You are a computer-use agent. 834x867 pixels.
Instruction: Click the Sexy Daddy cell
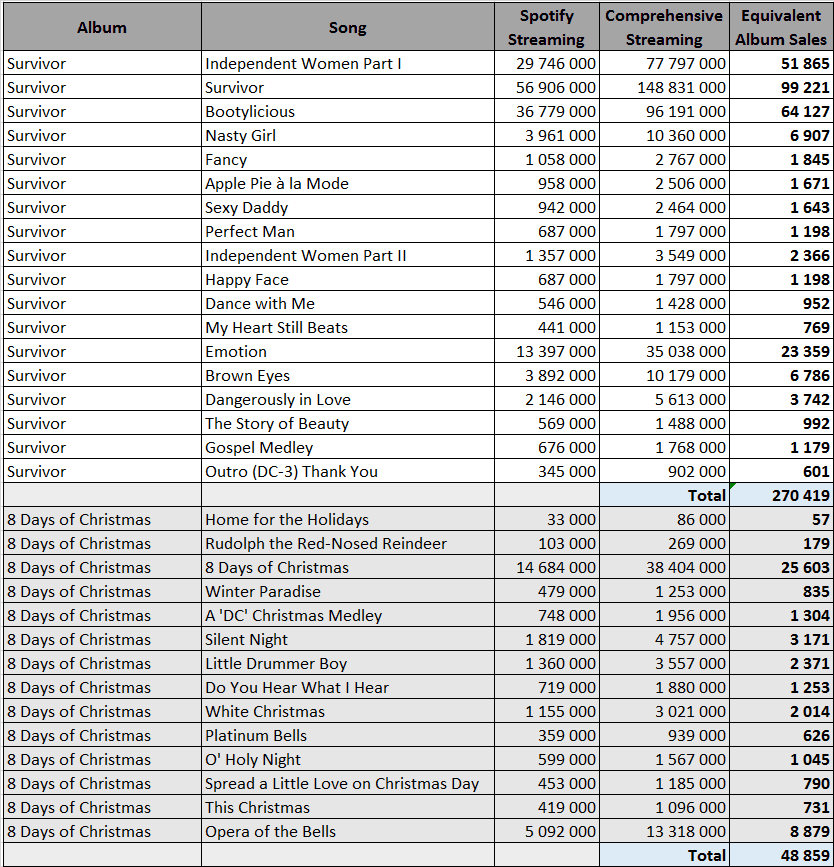tap(348, 207)
